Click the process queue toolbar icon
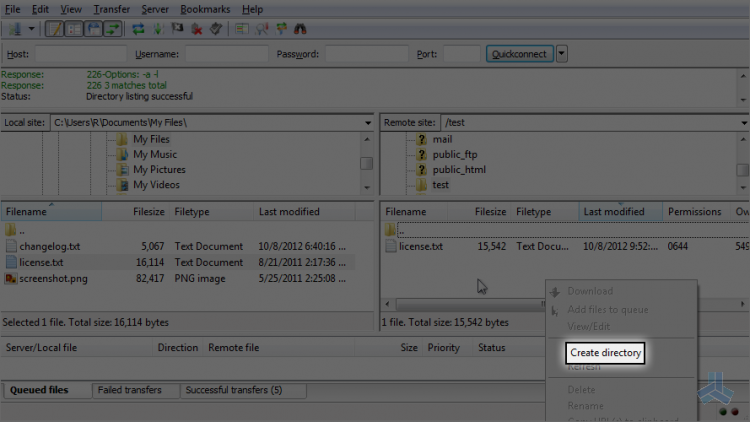This screenshot has width=750, height=422. click(x=158, y=29)
